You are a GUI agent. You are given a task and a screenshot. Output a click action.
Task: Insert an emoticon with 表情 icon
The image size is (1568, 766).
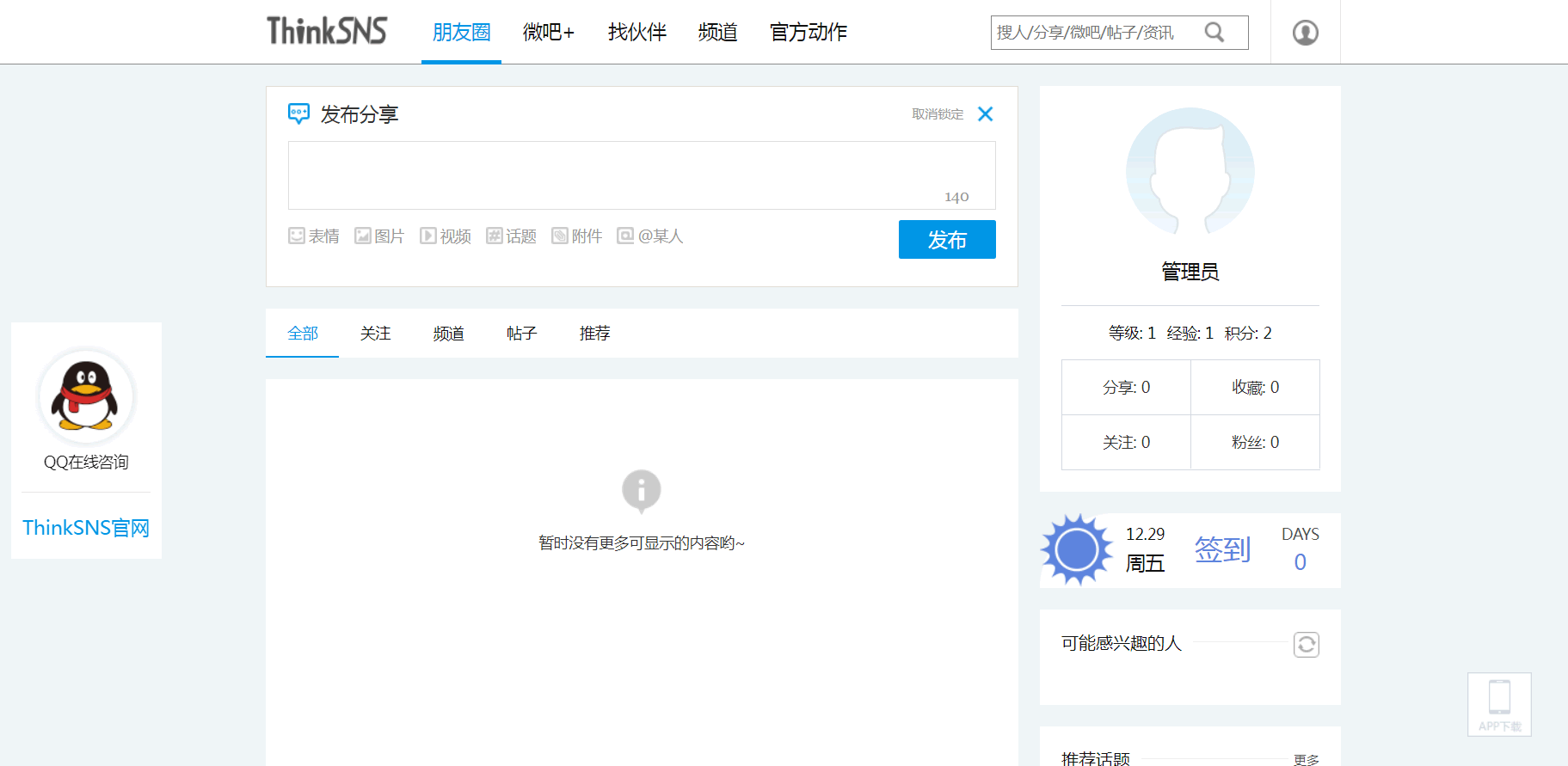(314, 236)
